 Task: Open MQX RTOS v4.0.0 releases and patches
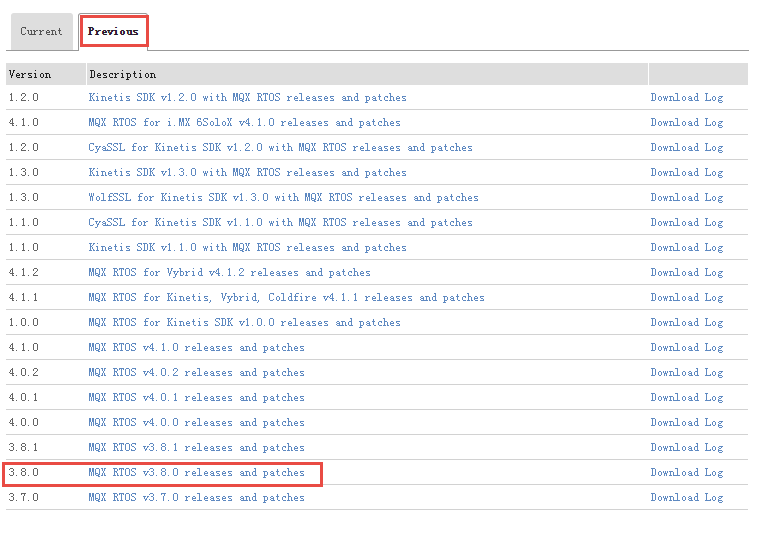pyautogui.click(x=196, y=423)
